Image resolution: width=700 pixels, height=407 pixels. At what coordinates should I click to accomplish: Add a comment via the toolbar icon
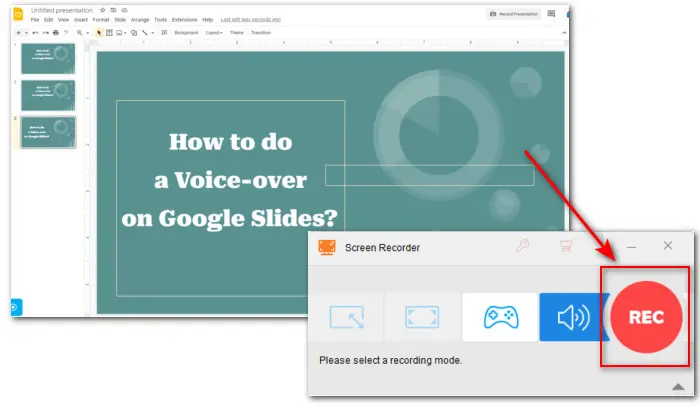tap(164, 33)
